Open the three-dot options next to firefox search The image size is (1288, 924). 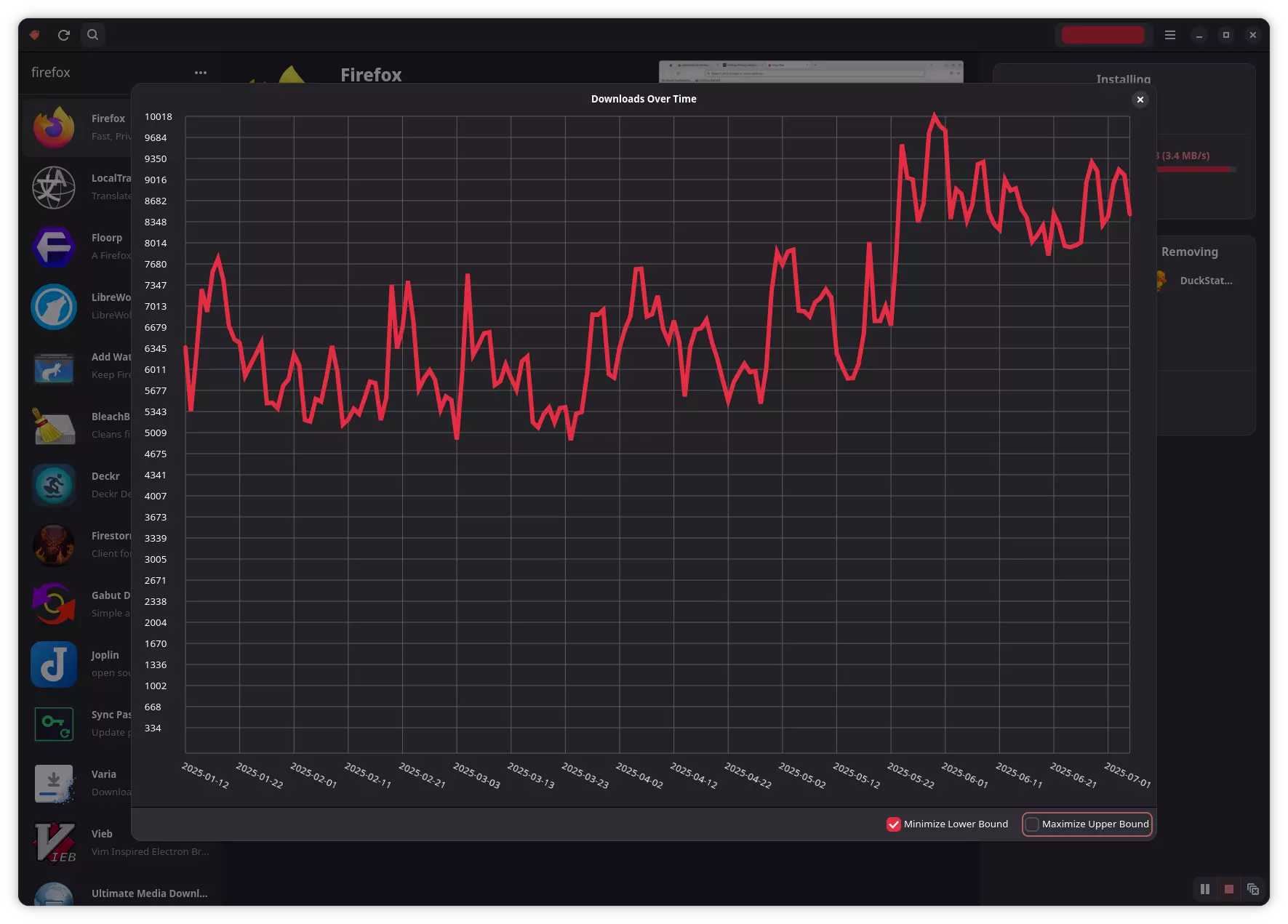coord(201,73)
